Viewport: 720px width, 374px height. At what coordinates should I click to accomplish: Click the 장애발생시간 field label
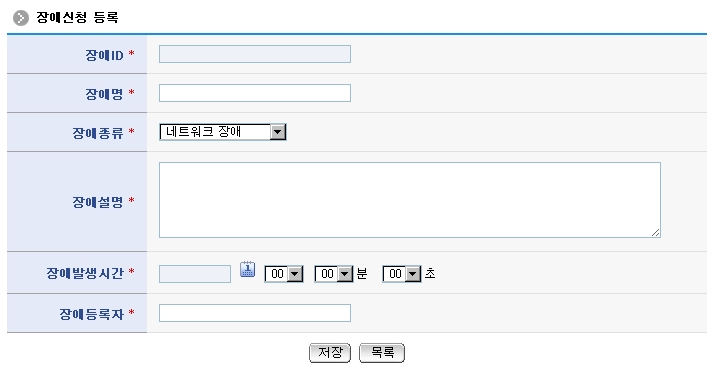(85, 273)
